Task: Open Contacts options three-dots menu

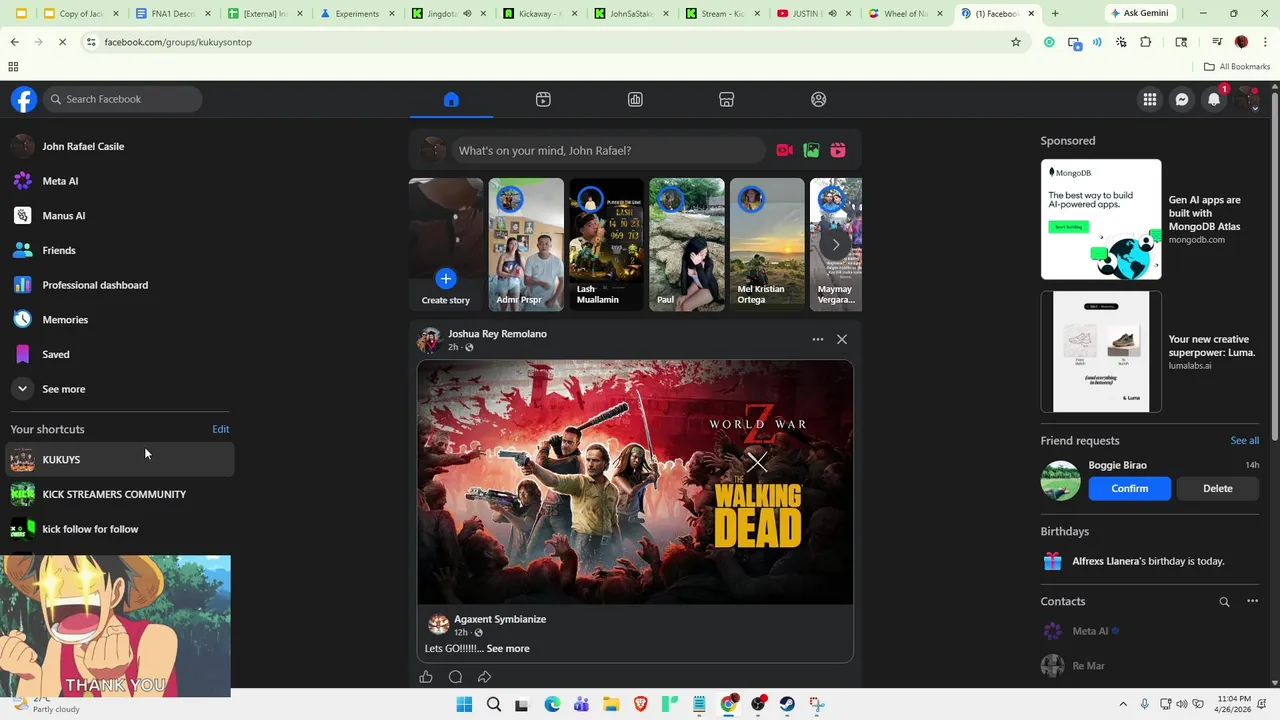Action: pos(1252,601)
